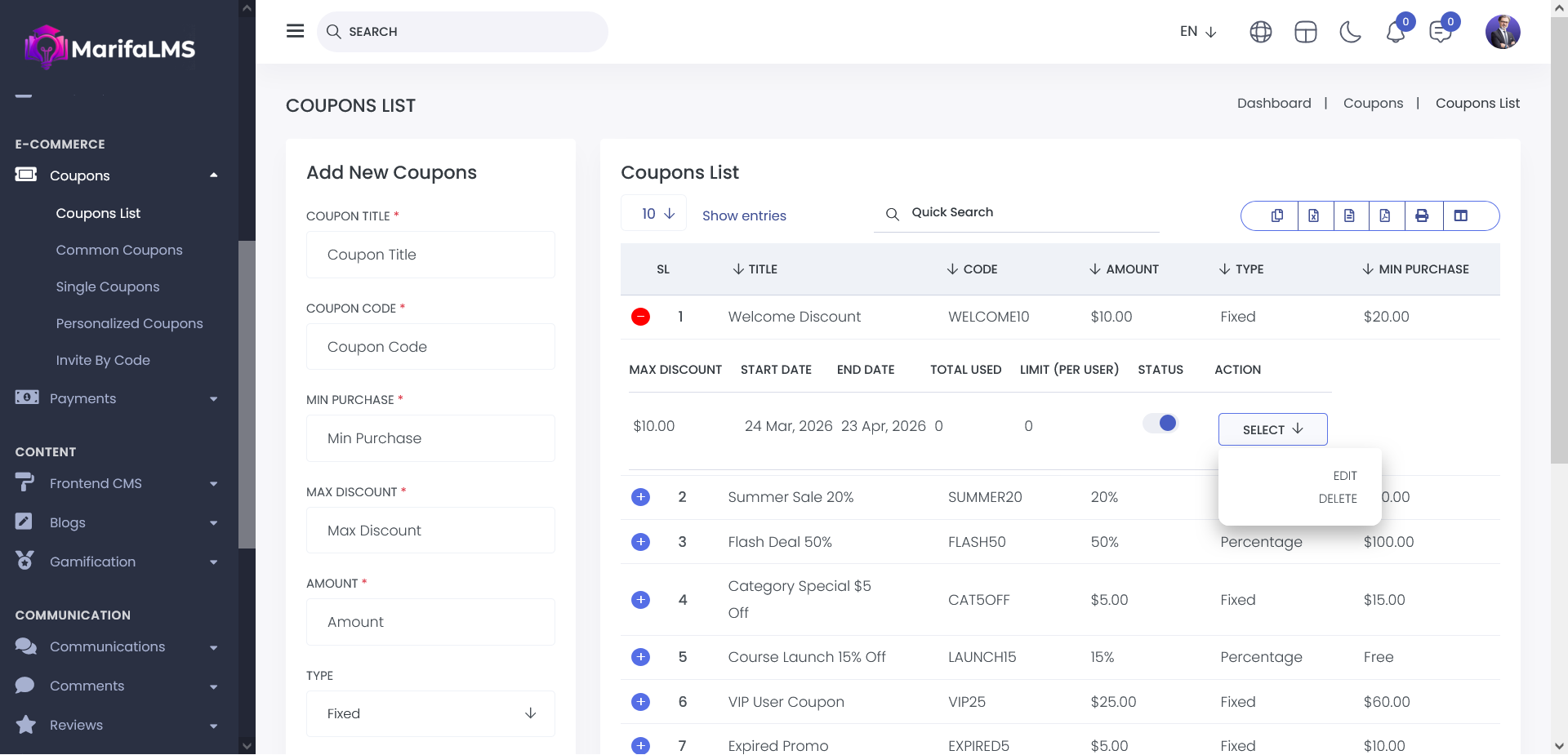Image resolution: width=1568 pixels, height=755 pixels.
Task: Open the hamburger sidebar menu
Action: coord(296,31)
